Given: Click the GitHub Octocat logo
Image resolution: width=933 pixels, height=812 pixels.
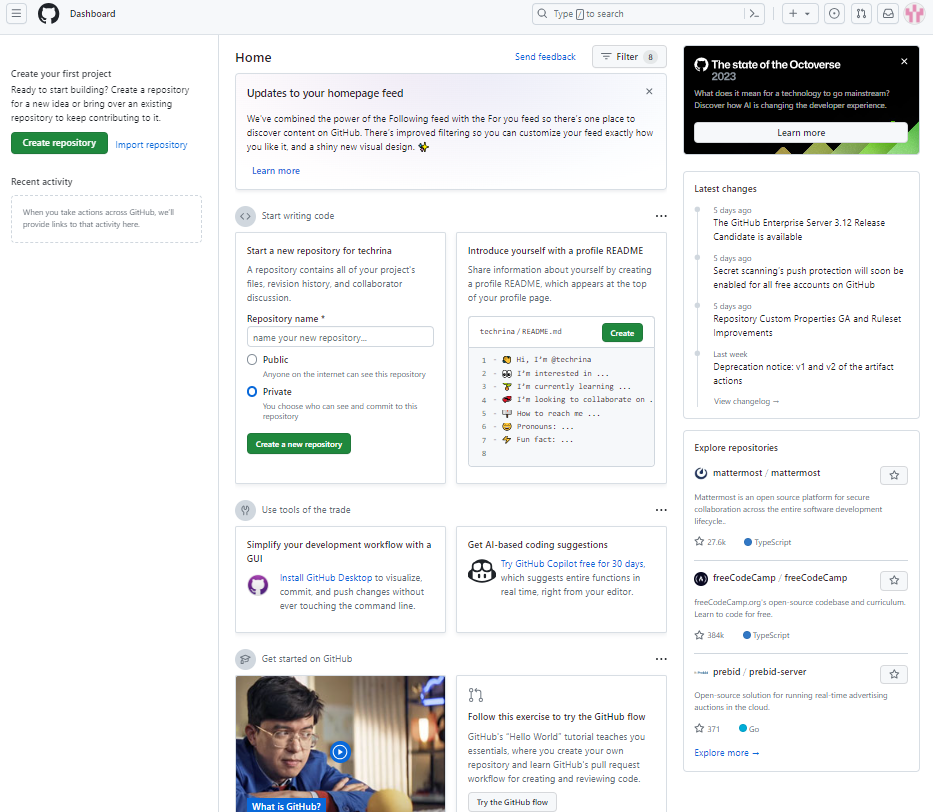Looking at the screenshot, I should (48, 13).
